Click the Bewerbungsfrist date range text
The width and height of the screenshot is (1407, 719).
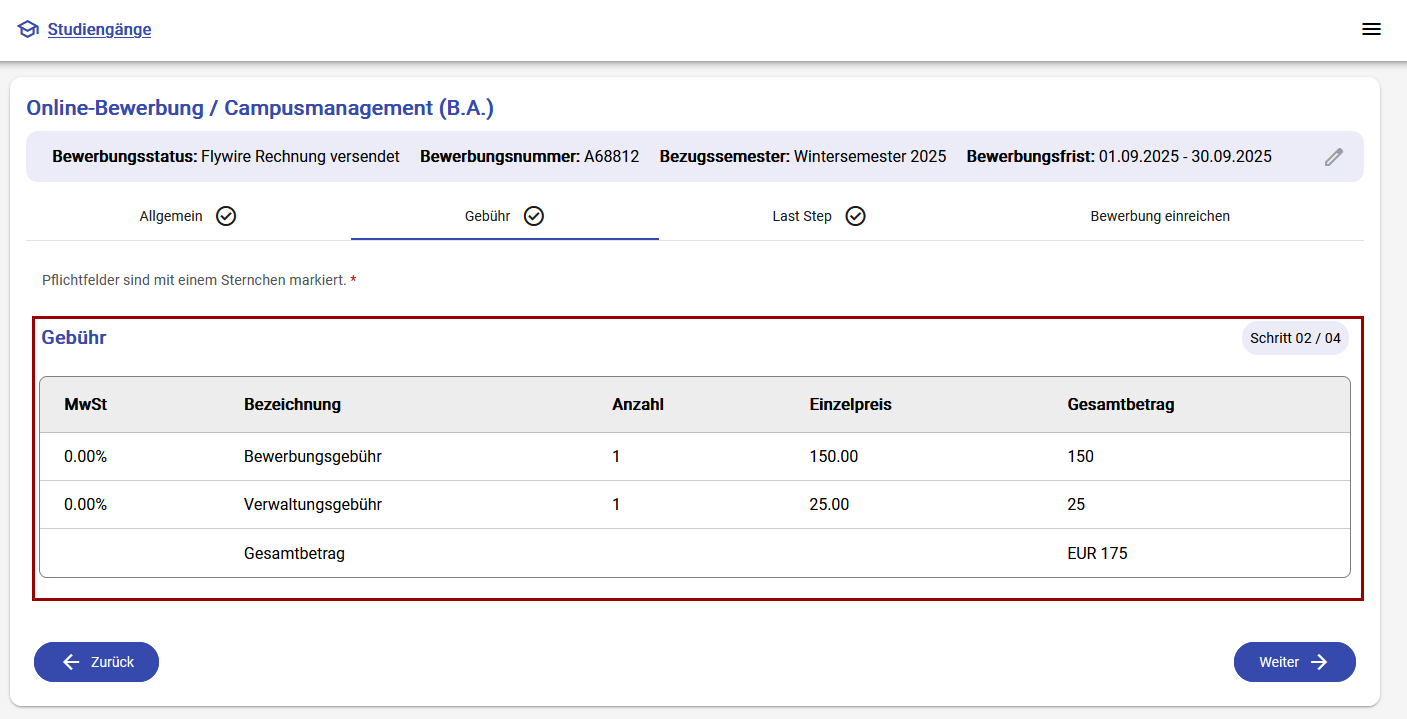point(1119,157)
